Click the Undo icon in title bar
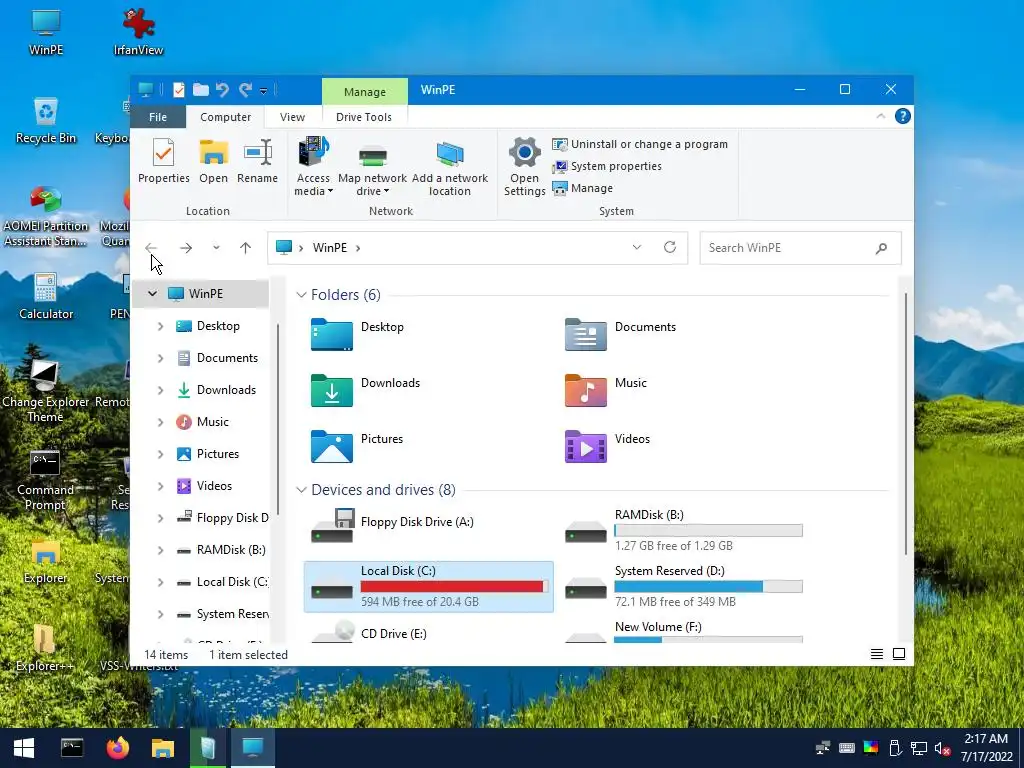 222,90
